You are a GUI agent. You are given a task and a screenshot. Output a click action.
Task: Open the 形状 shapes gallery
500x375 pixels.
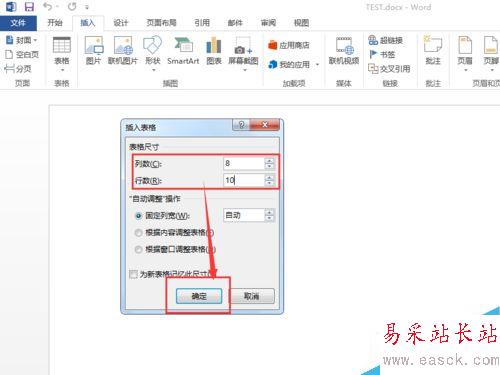point(153,54)
